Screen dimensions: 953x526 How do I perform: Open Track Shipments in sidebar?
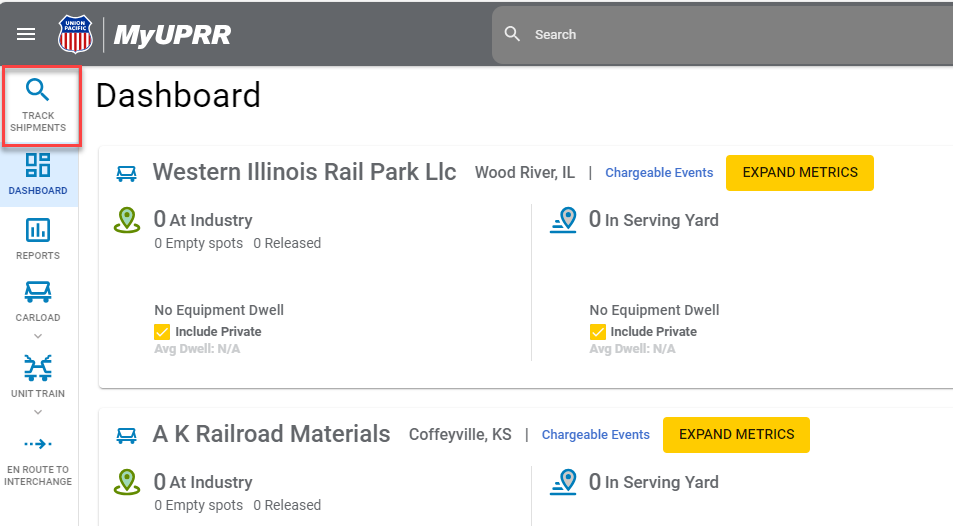[38, 106]
